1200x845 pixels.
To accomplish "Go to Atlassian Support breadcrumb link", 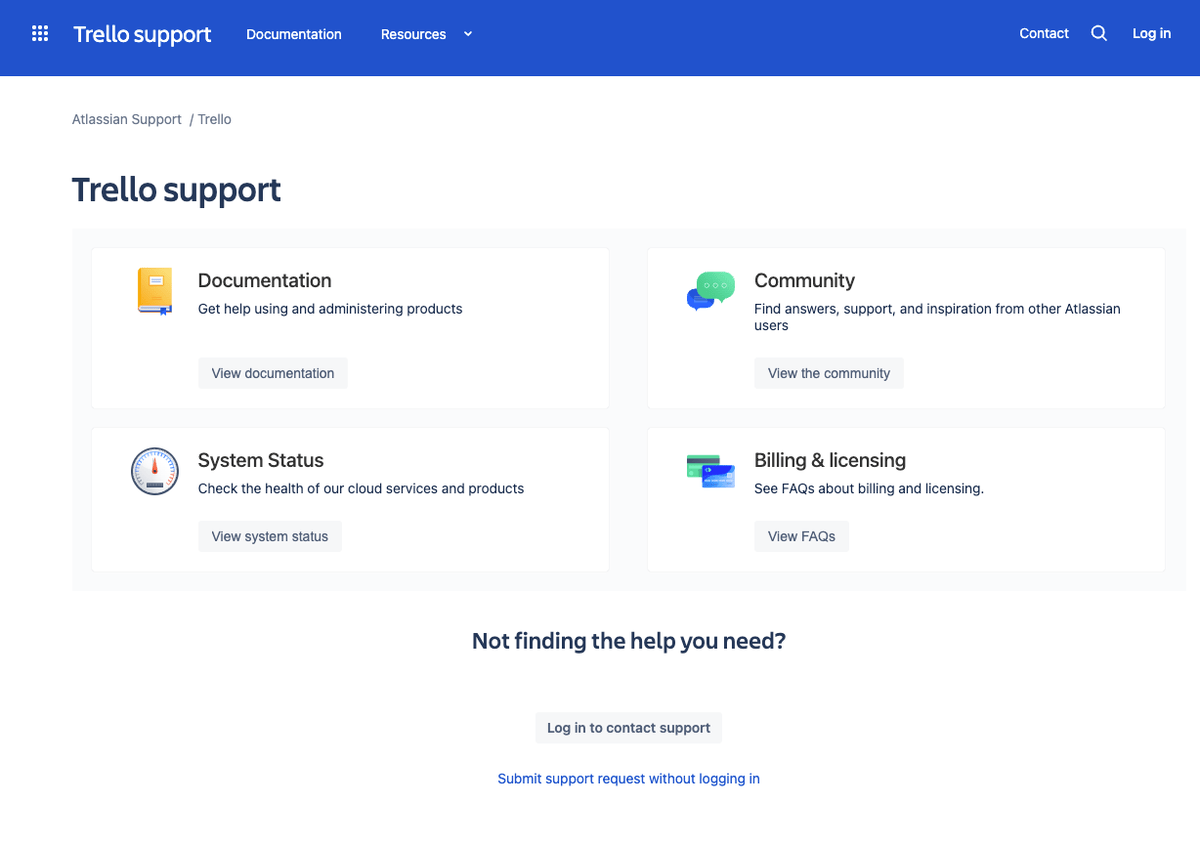I will [127, 119].
